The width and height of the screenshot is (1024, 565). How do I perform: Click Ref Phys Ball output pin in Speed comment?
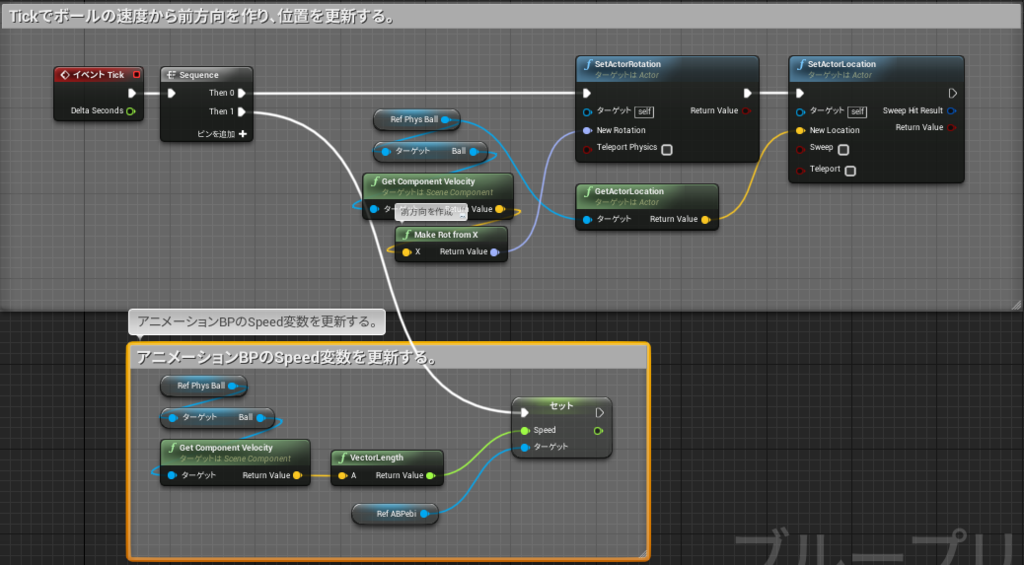pyautogui.click(x=232, y=386)
